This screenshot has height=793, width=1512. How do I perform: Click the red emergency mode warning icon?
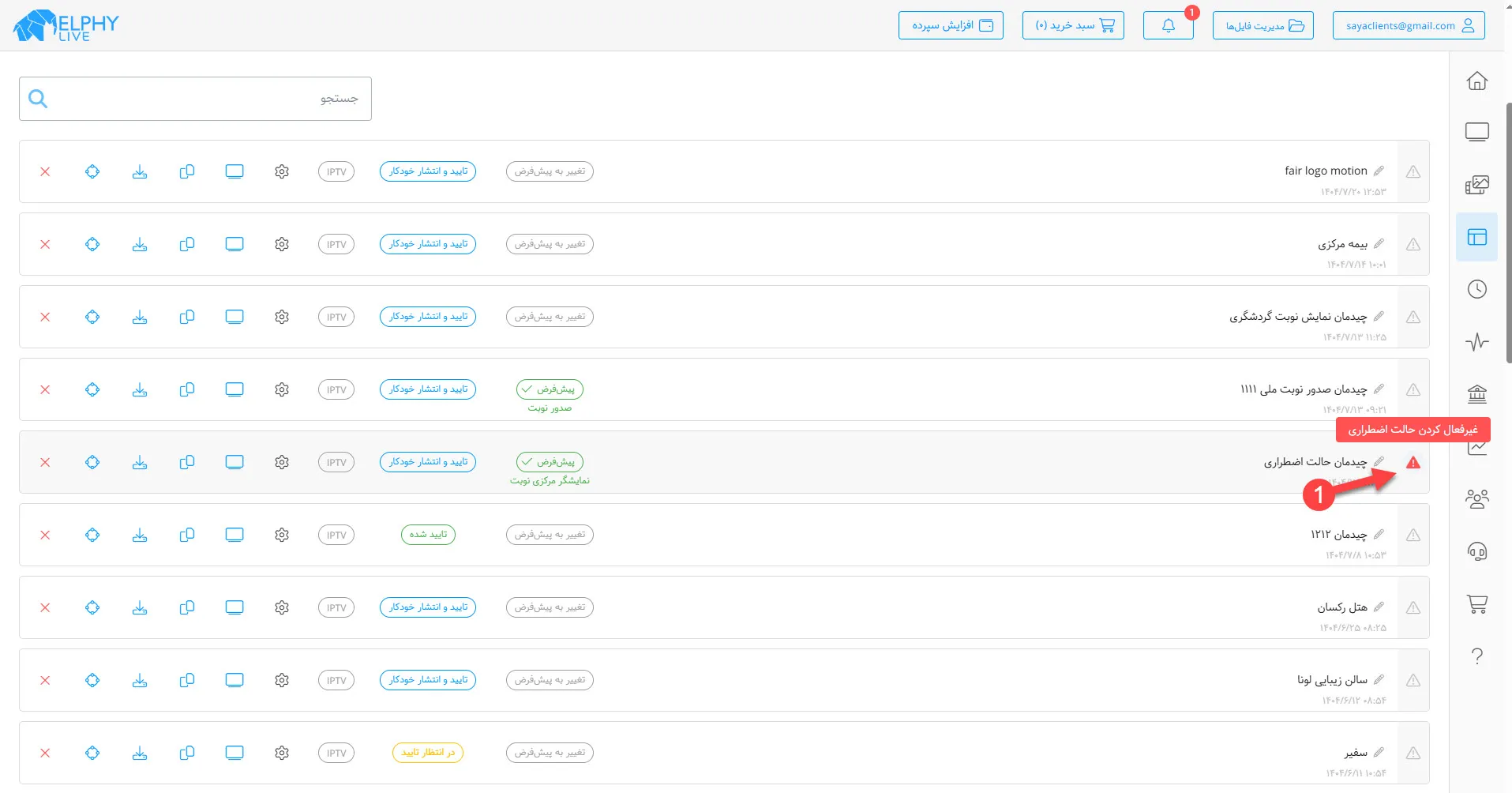[1413, 463]
